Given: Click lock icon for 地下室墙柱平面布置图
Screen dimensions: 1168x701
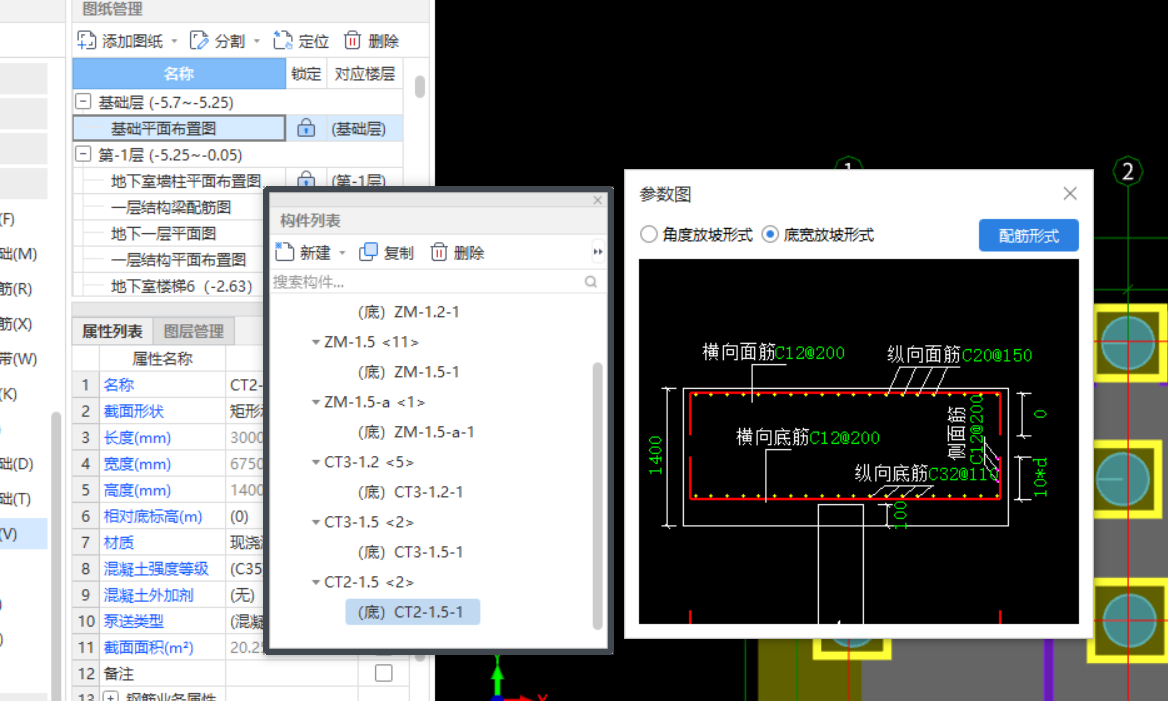Looking at the screenshot, I should click(x=305, y=179).
